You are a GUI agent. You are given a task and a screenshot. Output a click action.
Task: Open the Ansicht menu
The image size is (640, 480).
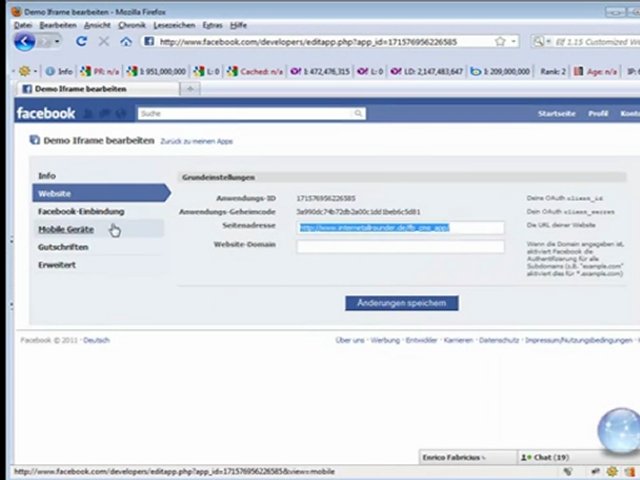click(97, 25)
